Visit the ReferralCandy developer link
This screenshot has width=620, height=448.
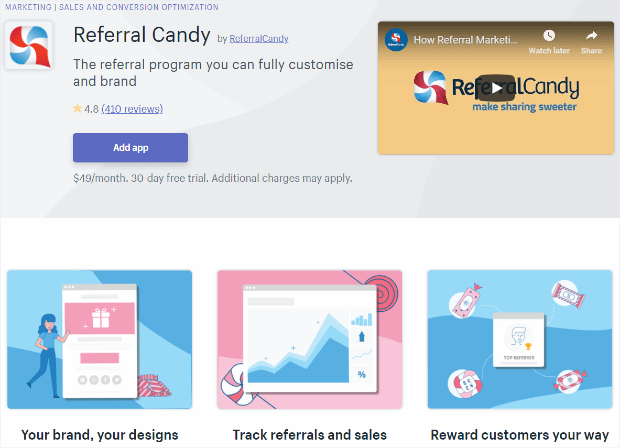pos(258,39)
